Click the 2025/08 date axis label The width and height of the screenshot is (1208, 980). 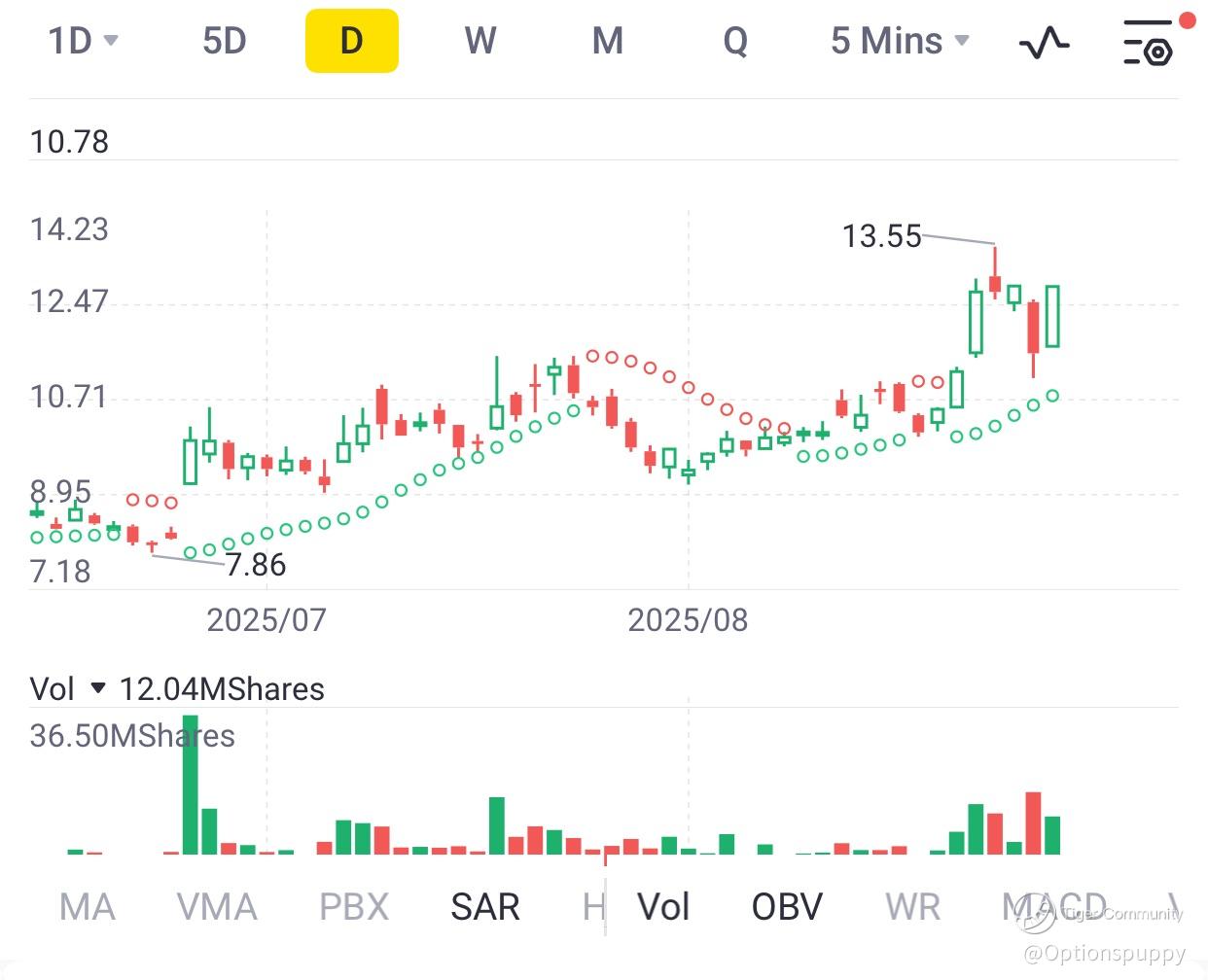click(688, 620)
